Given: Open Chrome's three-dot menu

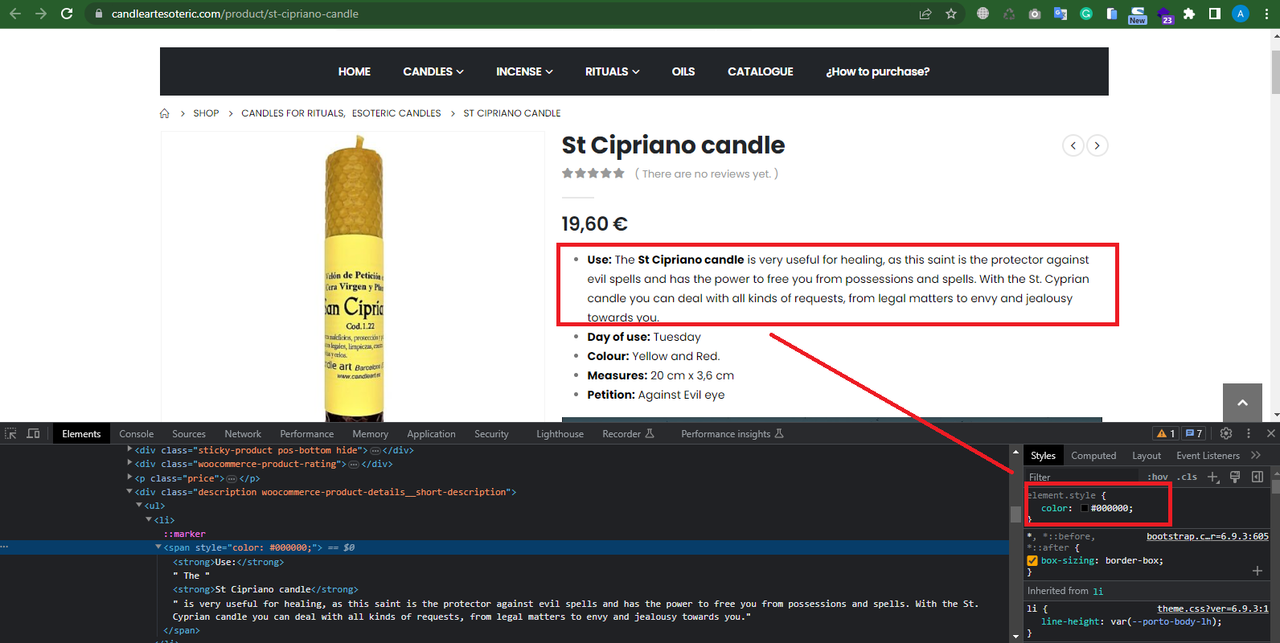Looking at the screenshot, I should (x=1265, y=14).
